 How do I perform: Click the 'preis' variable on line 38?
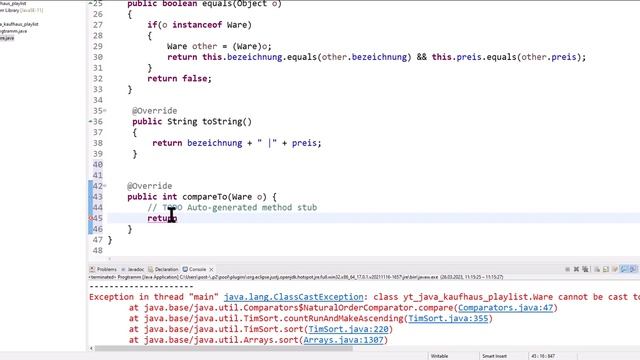304,143
